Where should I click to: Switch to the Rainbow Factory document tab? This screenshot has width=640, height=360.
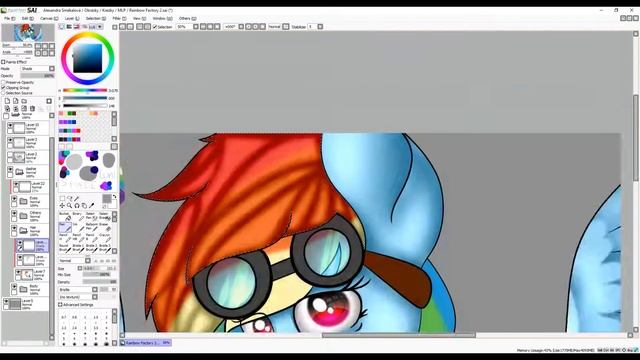[145, 343]
